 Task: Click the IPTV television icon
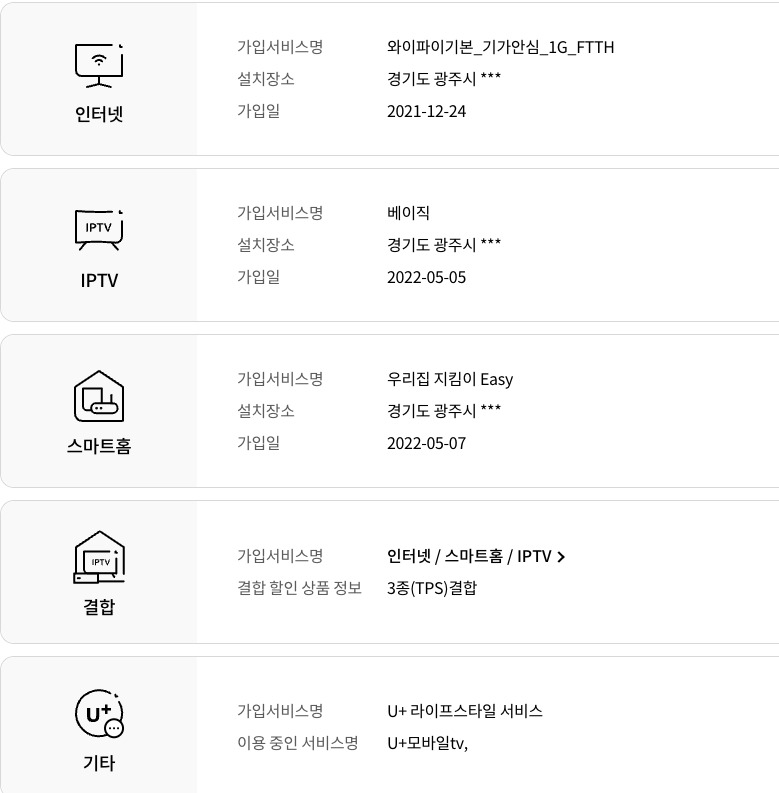(x=99, y=230)
